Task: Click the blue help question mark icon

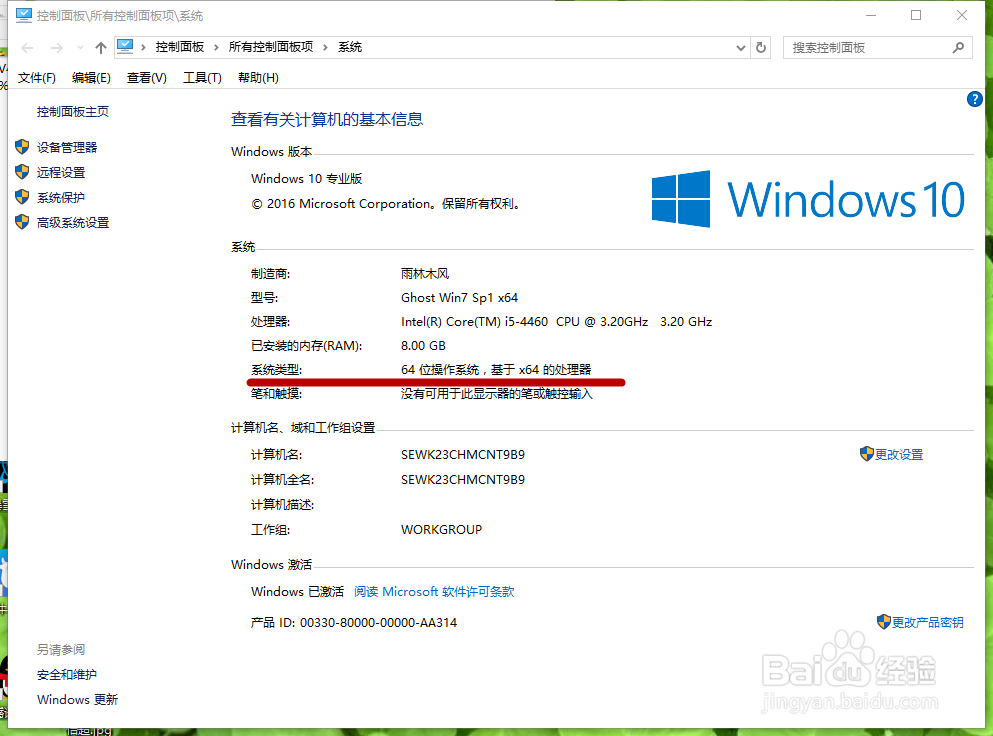Action: pyautogui.click(x=975, y=99)
